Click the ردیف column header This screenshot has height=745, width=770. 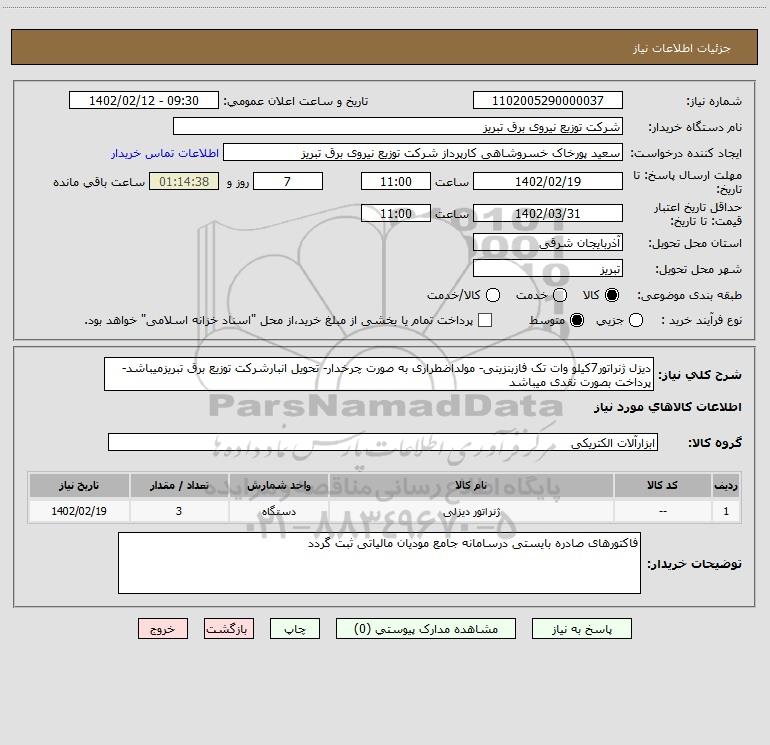tap(726, 485)
